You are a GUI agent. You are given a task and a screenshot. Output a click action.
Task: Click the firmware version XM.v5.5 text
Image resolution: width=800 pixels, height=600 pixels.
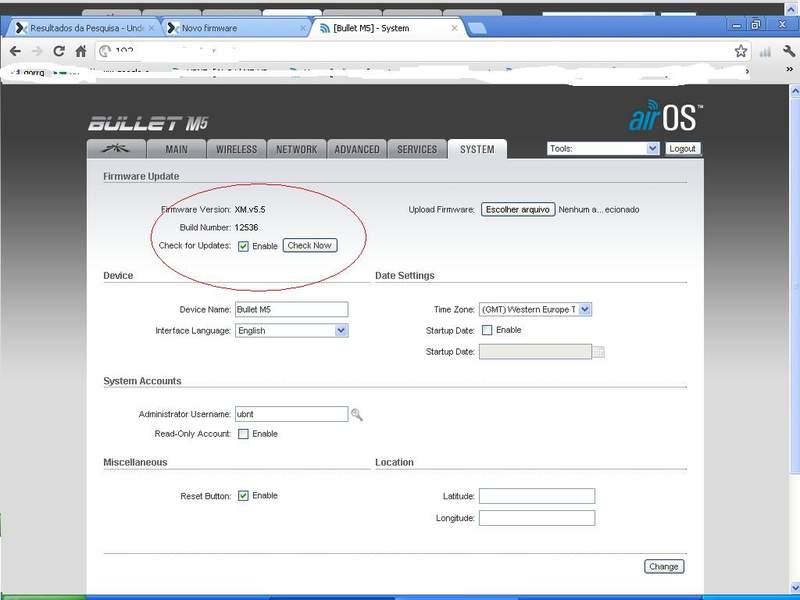pyautogui.click(x=250, y=210)
